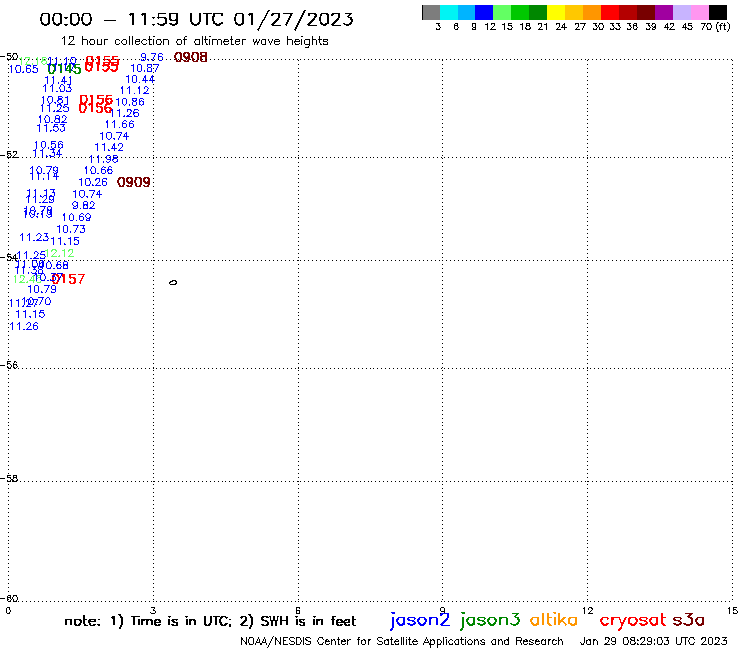Click the green 12.12 wave height value
This screenshot has height=650, width=740.
coord(59,253)
